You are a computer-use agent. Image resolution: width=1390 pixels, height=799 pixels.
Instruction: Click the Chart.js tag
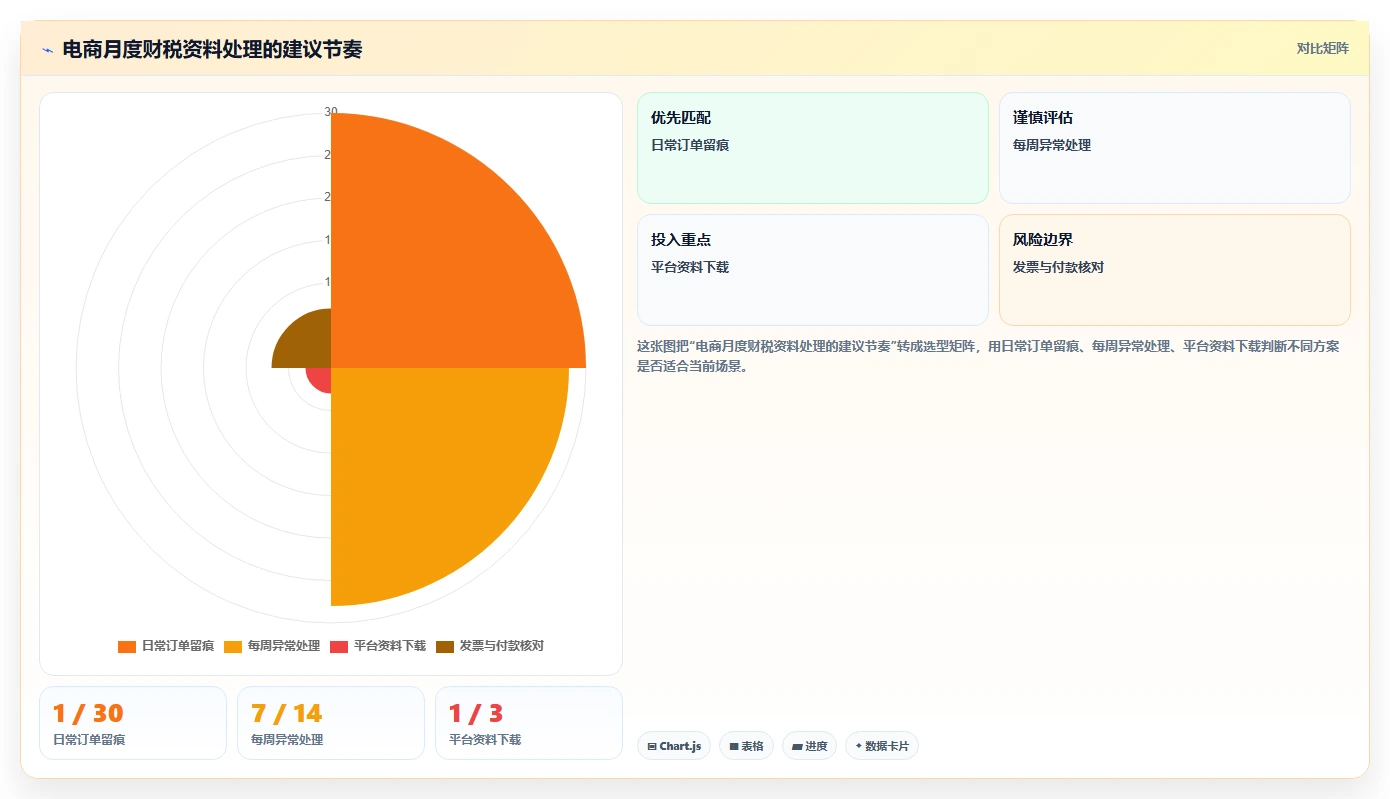[674, 746]
